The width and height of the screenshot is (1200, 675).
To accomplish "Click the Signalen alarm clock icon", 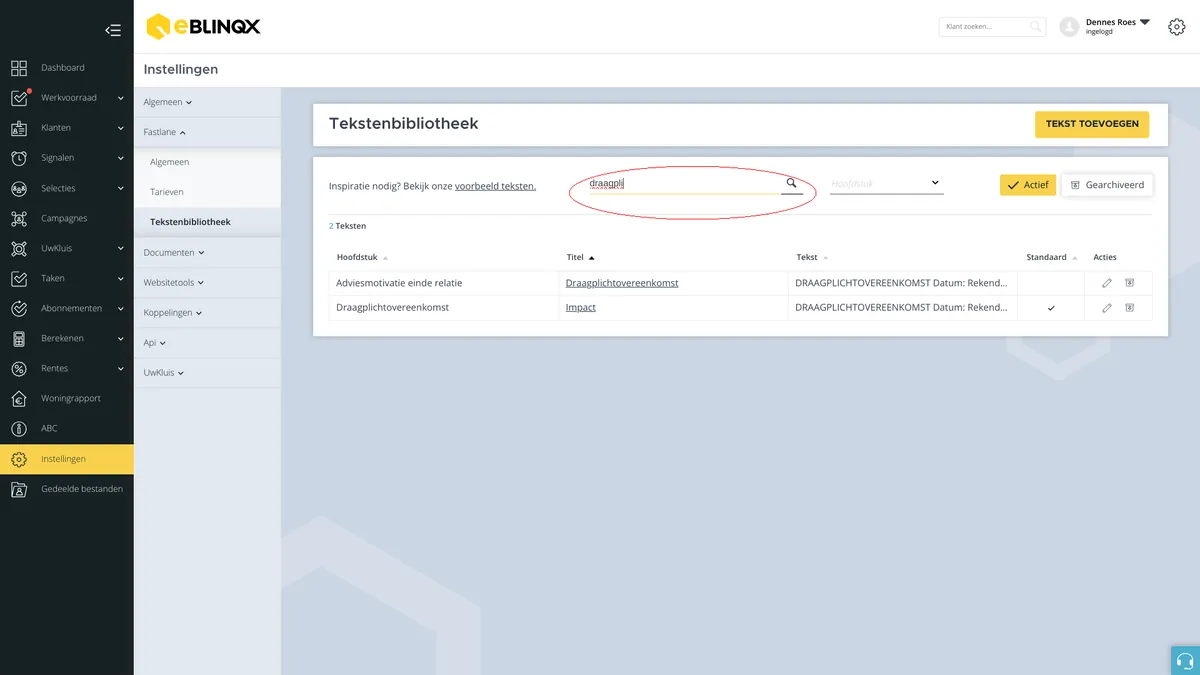I will [x=19, y=158].
